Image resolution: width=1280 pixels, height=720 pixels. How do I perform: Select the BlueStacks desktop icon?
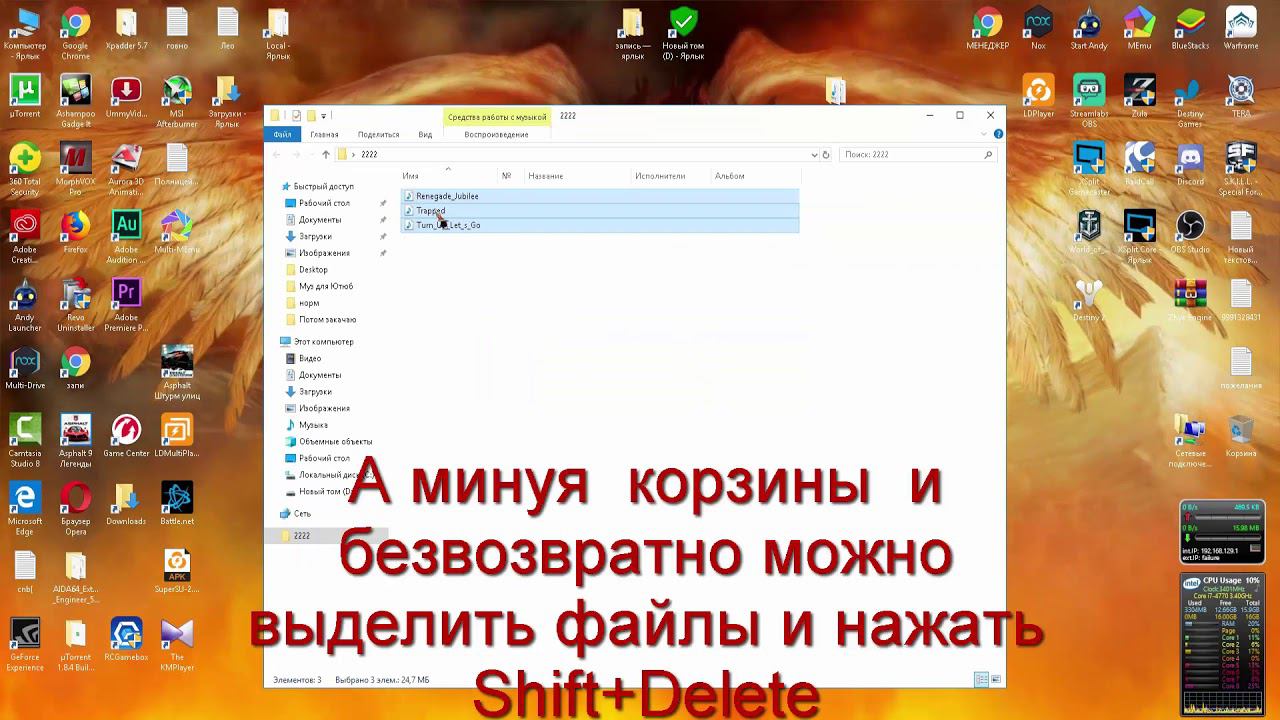1190,28
